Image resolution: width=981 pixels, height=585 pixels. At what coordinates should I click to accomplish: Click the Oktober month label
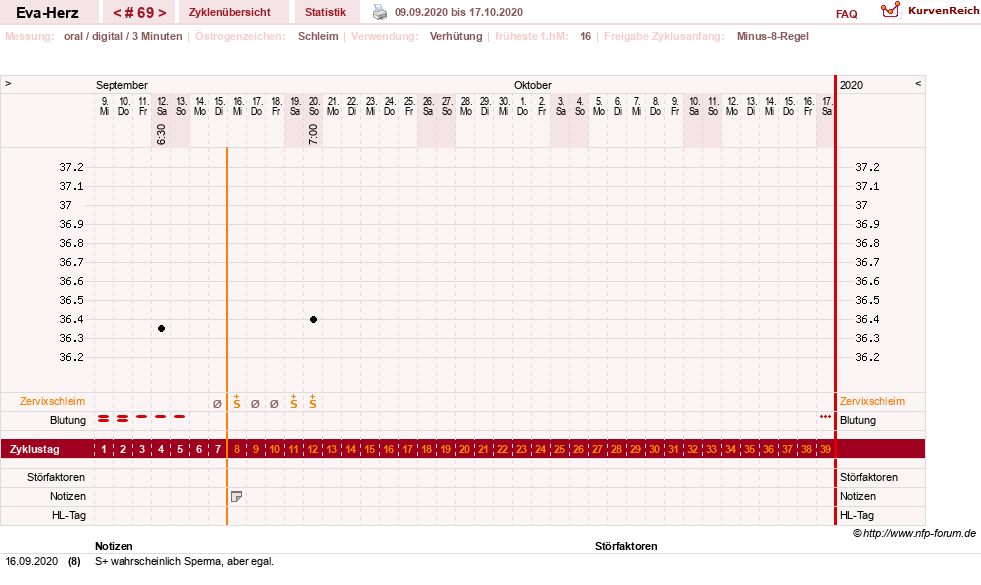tap(533, 85)
